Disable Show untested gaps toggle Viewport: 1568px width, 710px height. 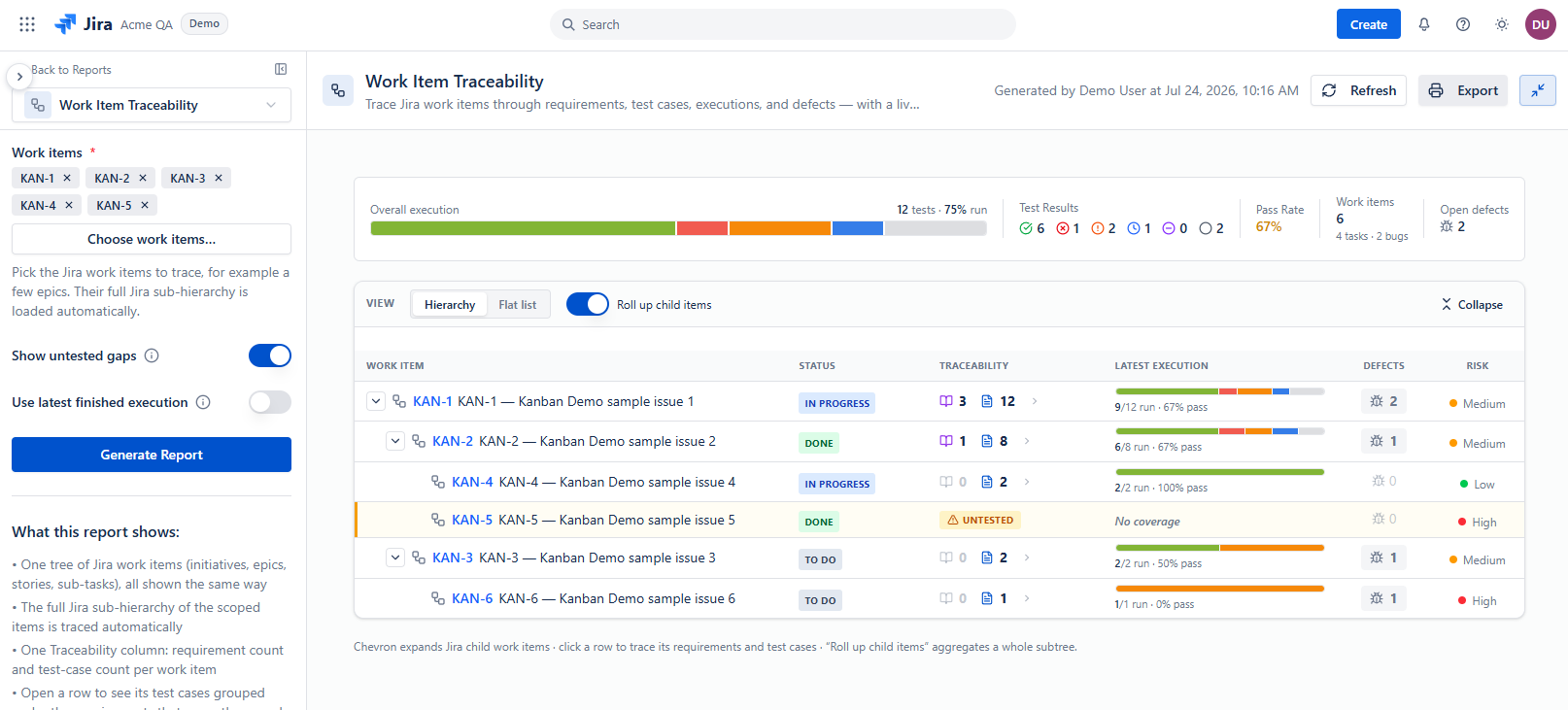(x=270, y=355)
